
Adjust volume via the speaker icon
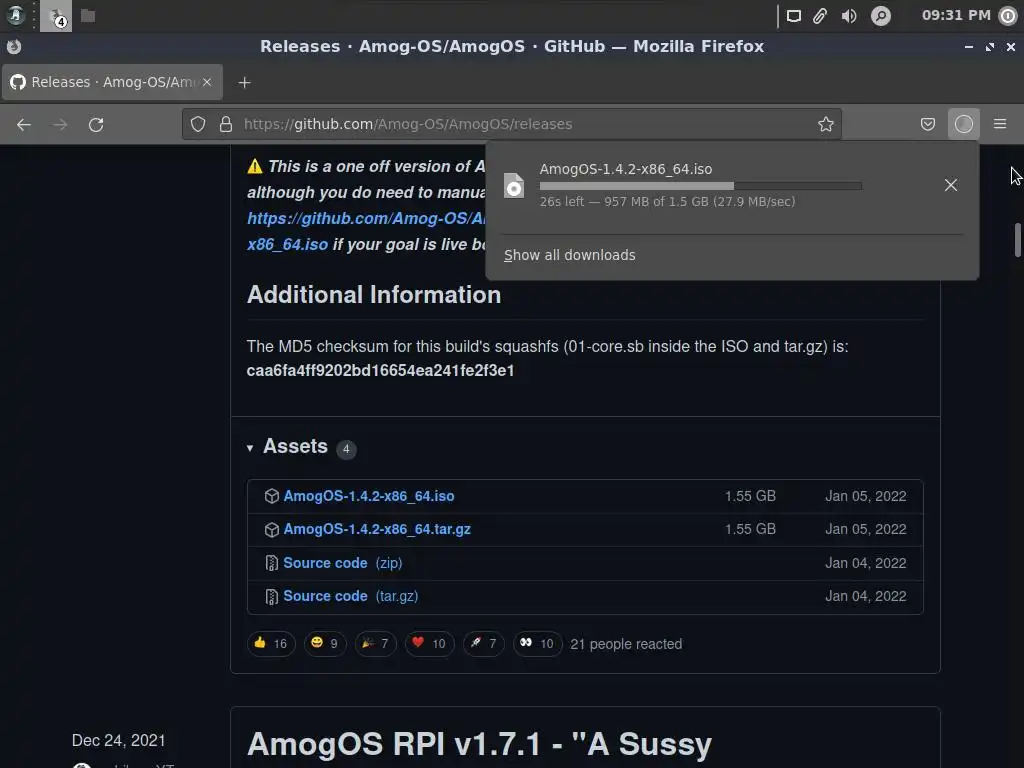[849, 16]
